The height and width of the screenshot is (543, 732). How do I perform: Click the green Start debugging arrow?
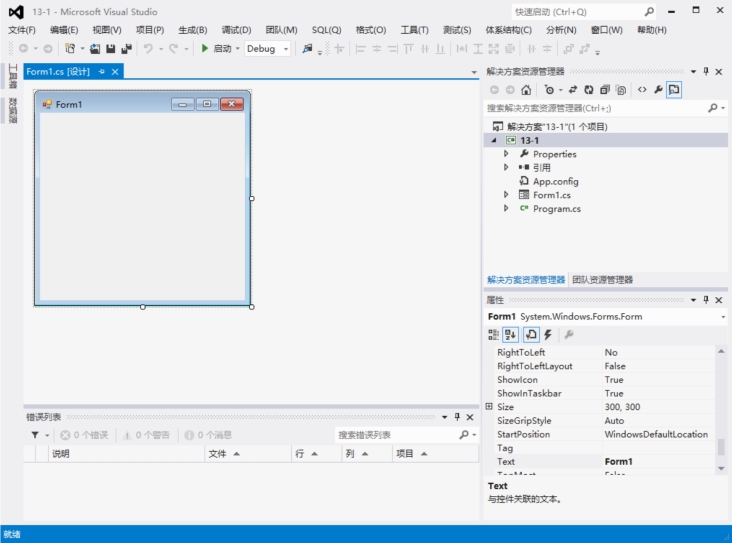pos(205,48)
